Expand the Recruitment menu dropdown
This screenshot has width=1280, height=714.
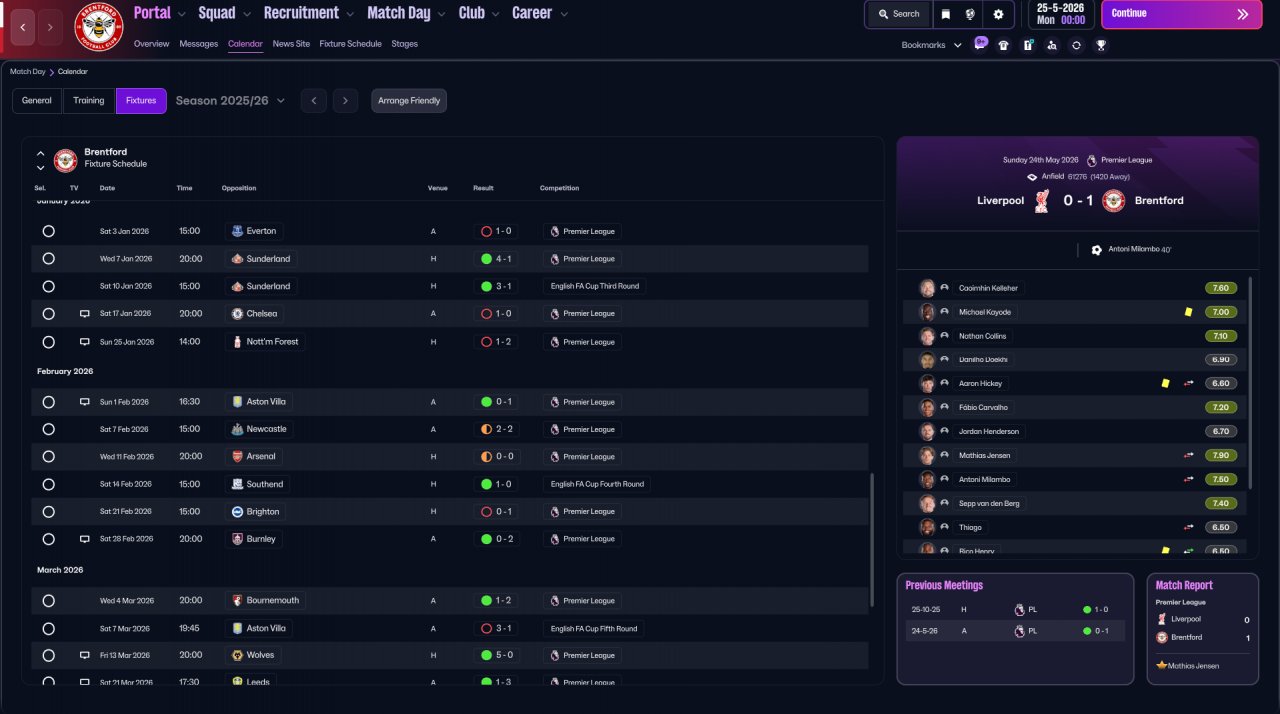[348, 14]
